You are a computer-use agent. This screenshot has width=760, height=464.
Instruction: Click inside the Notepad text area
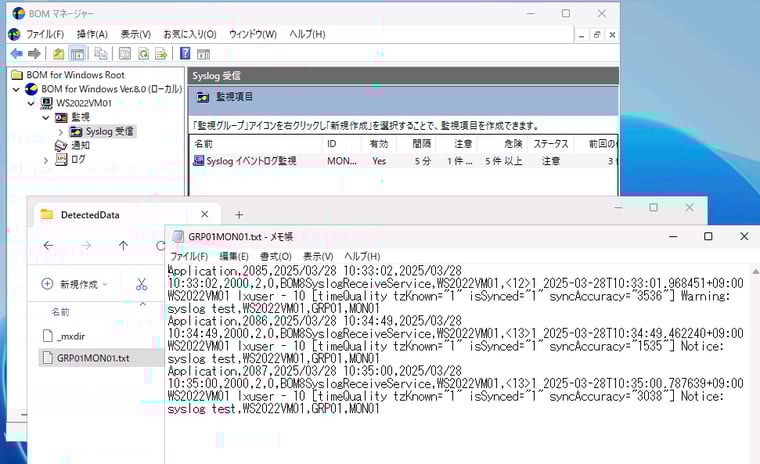458,364
